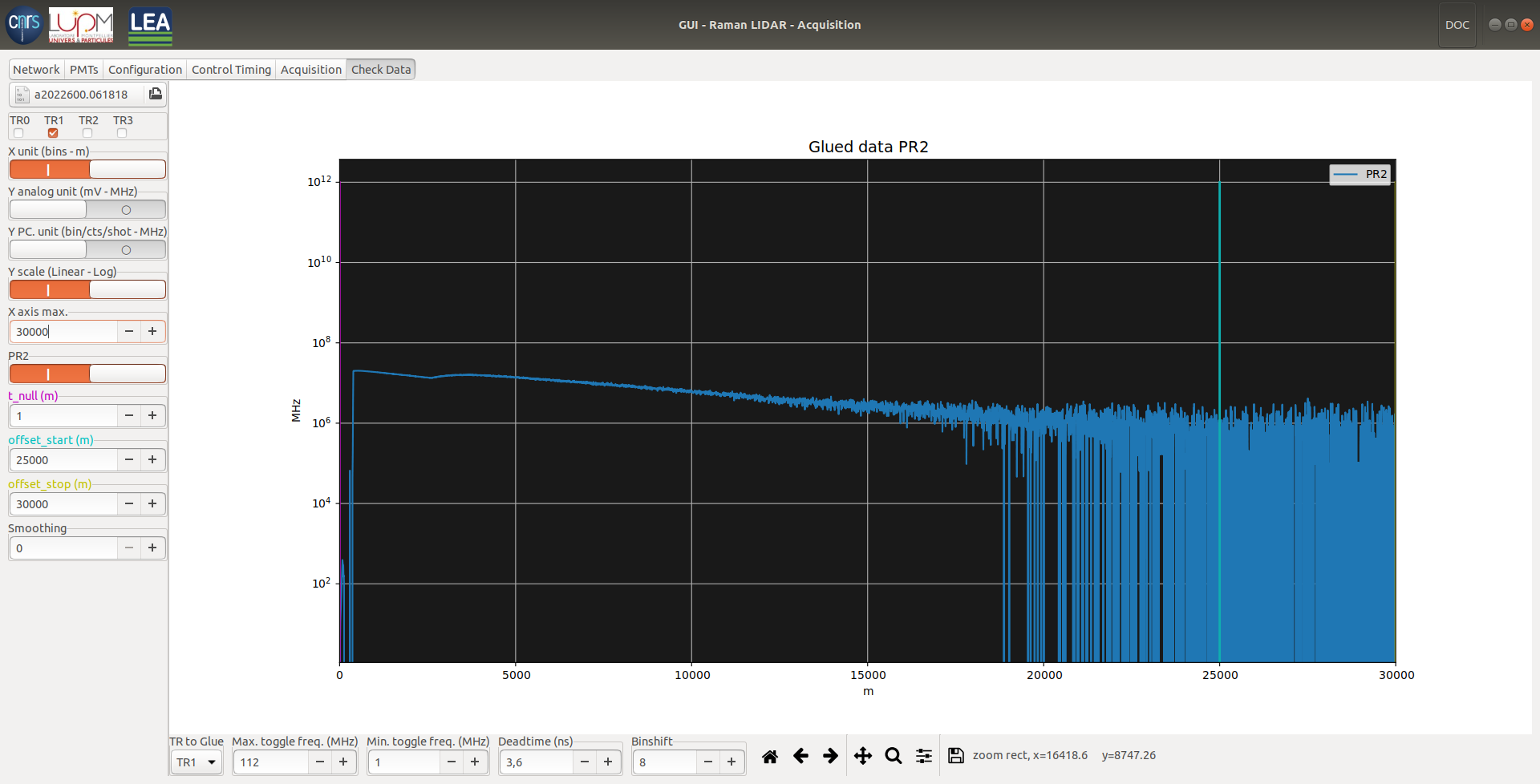
Task: Click the forward arrow plot navigation icon
Action: (x=831, y=756)
